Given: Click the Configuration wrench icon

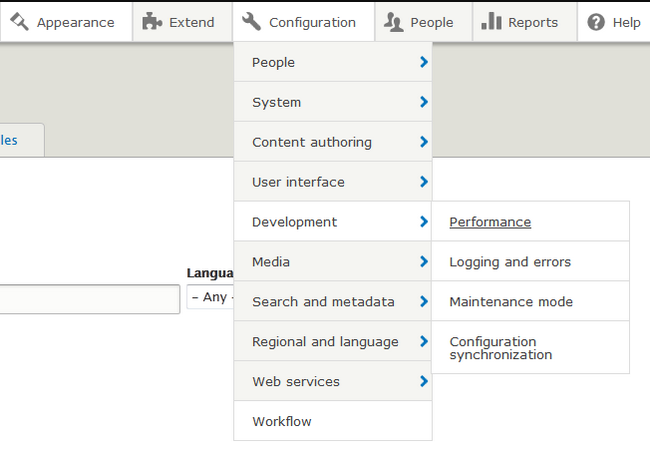Looking at the screenshot, I should click(252, 22).
